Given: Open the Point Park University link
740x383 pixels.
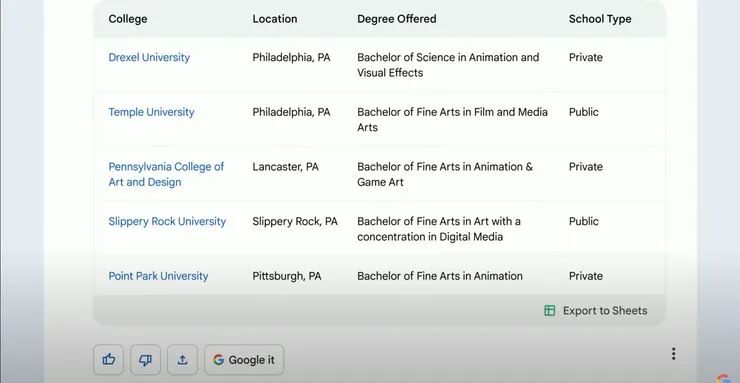Looking at the screenshot, I should [158, 276].
